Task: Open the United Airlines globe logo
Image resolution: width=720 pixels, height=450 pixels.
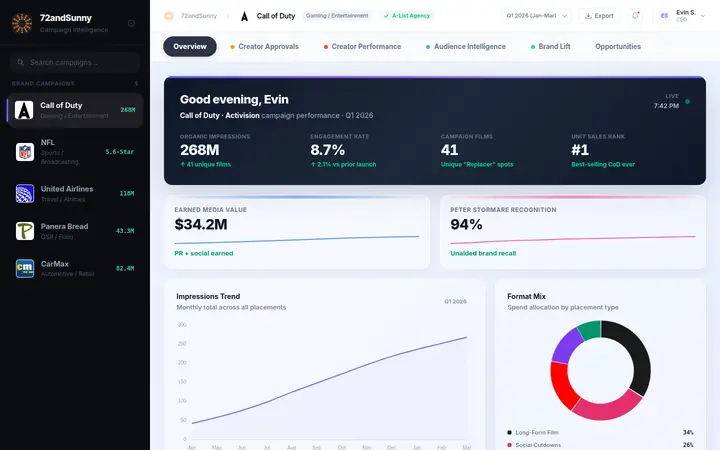Action: pos(25,193)
